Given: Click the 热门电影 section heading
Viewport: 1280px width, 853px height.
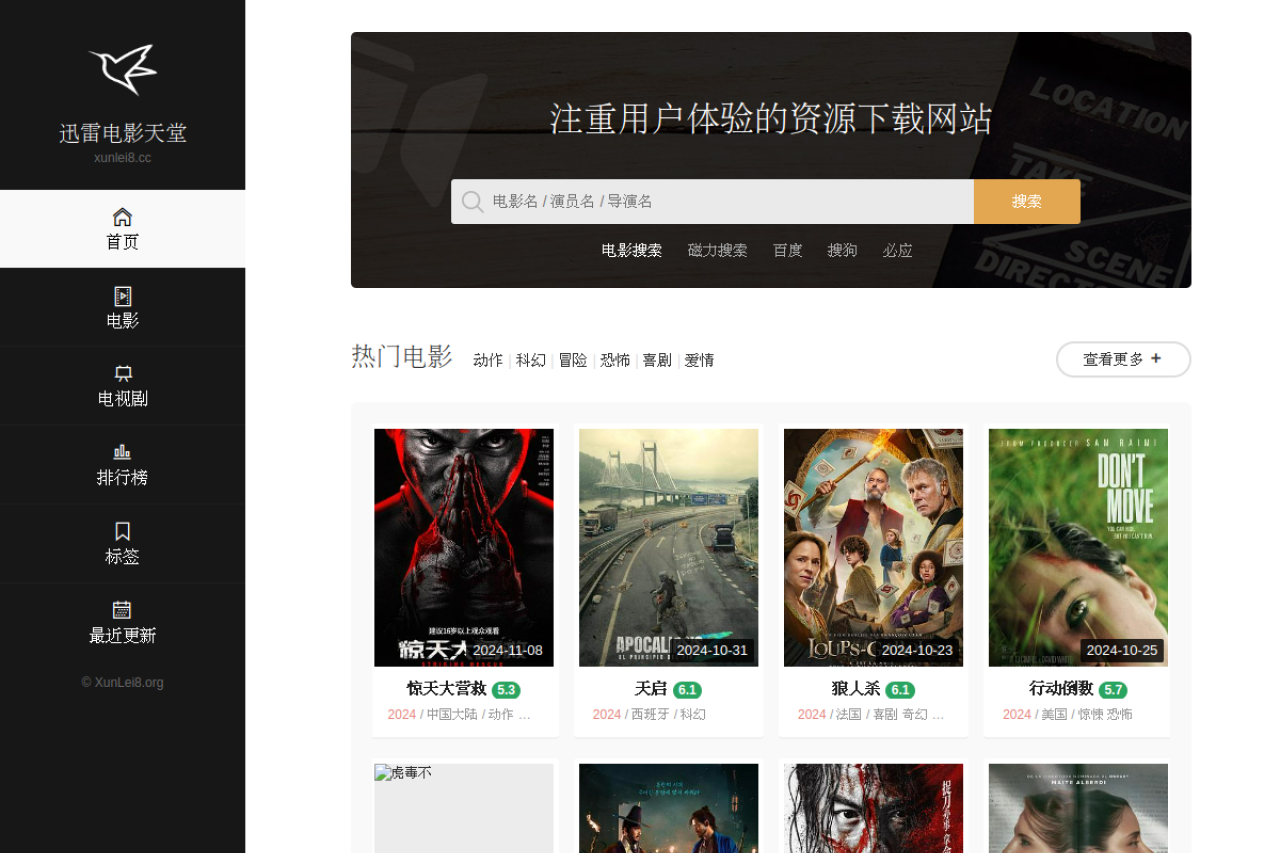Looking at the screenshot, I should click(402, 356).
